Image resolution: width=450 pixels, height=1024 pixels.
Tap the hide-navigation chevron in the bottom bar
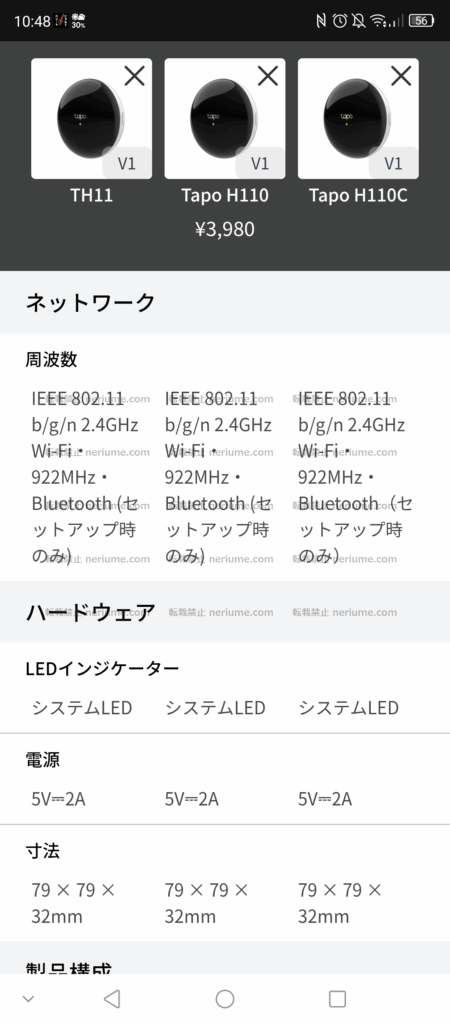point(28,999)
